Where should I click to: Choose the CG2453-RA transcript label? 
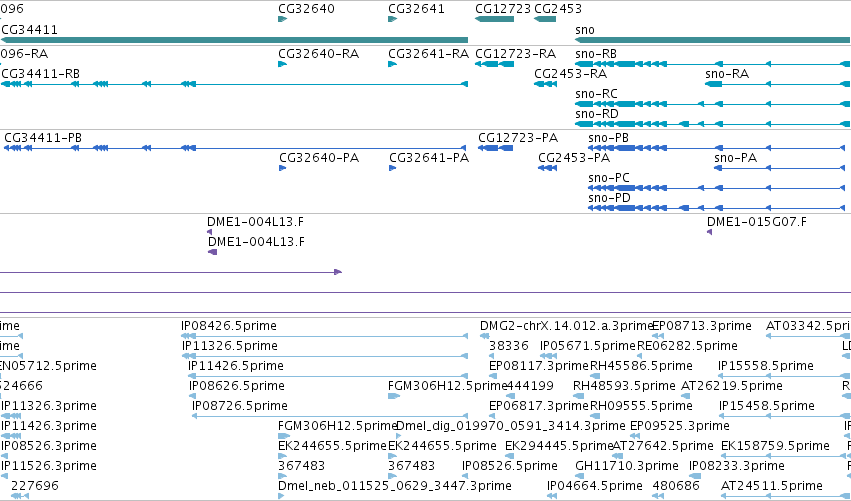pos(570,74)
